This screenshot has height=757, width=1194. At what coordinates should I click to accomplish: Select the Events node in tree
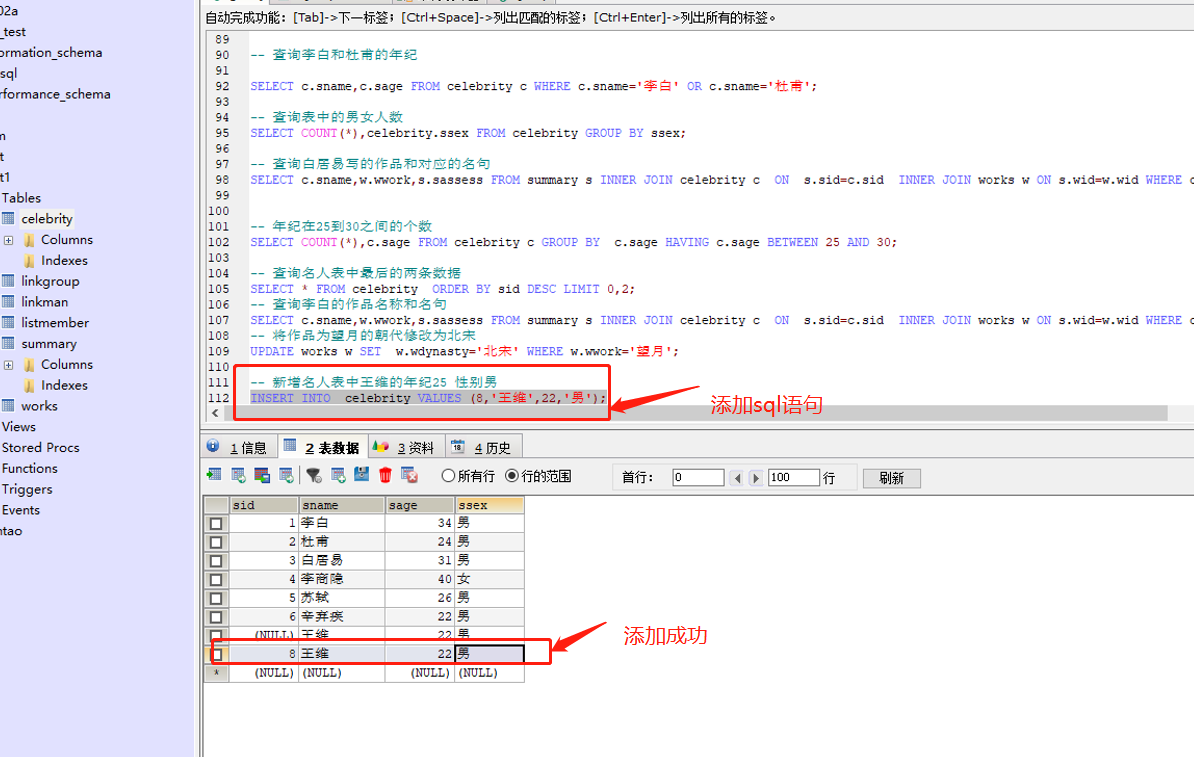click(21, 510)
